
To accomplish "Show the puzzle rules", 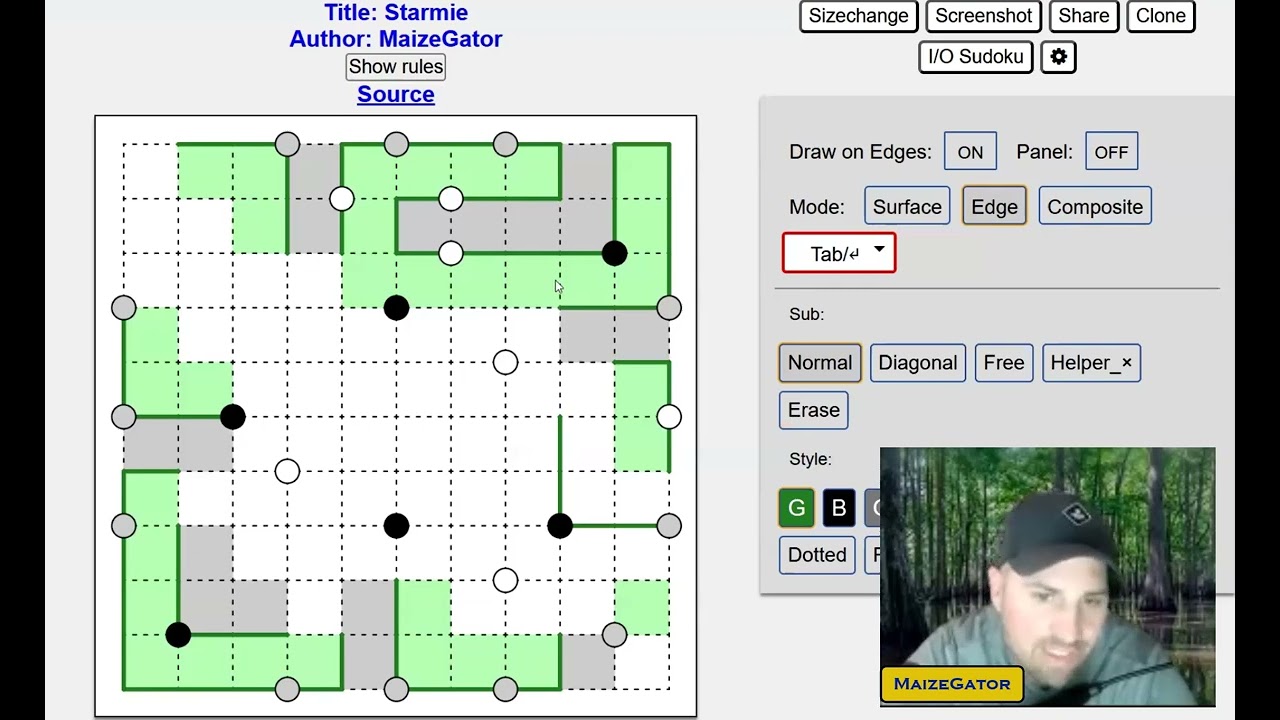I will (x=396, y=67).
